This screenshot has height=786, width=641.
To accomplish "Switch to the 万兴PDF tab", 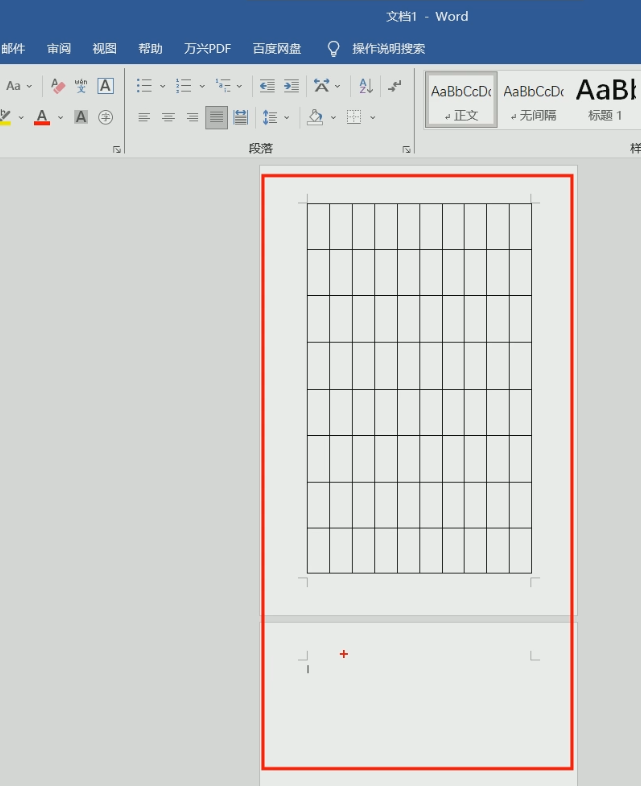I will (x=207, y=49).
